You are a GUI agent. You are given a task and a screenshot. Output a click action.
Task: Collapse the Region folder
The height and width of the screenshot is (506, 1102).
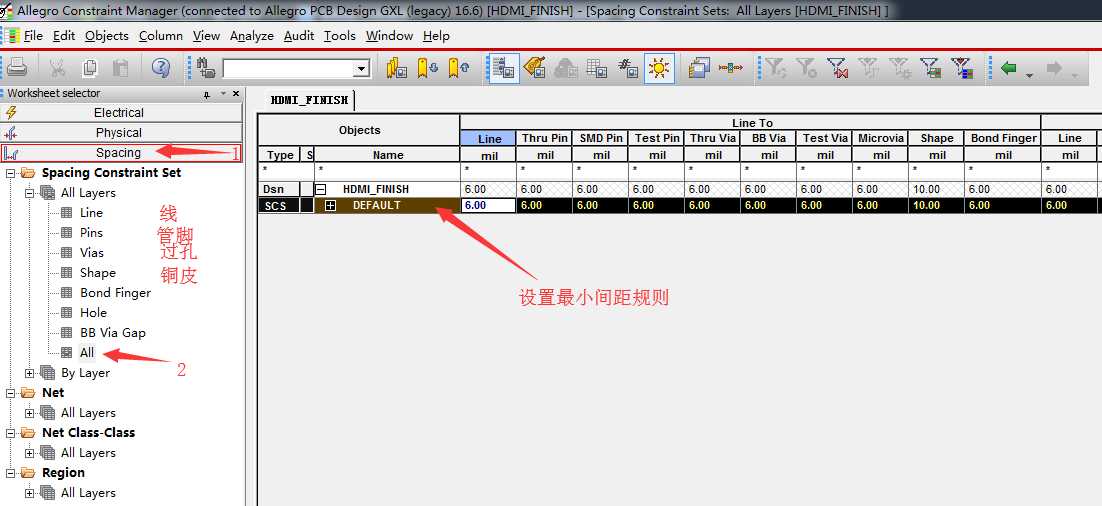pos(10,473)
